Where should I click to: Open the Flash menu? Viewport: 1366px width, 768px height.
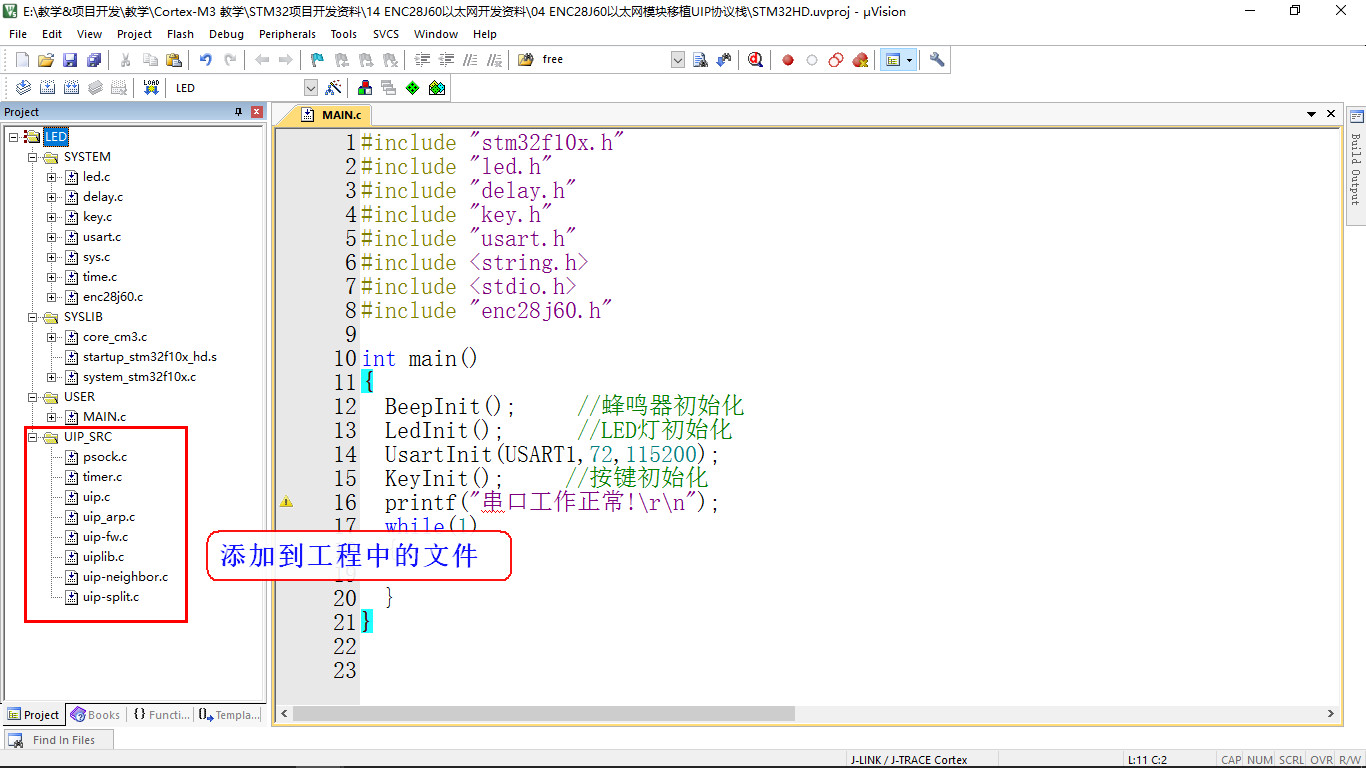point(180,34)
